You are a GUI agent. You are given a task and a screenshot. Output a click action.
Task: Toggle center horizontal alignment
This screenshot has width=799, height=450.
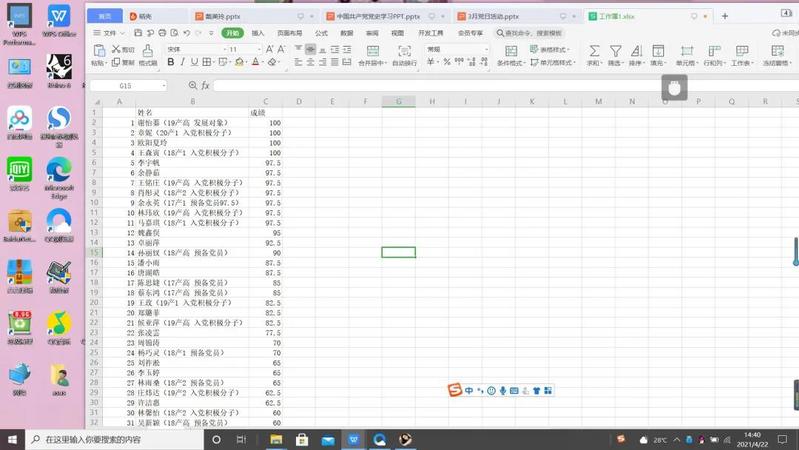point(310,62)
